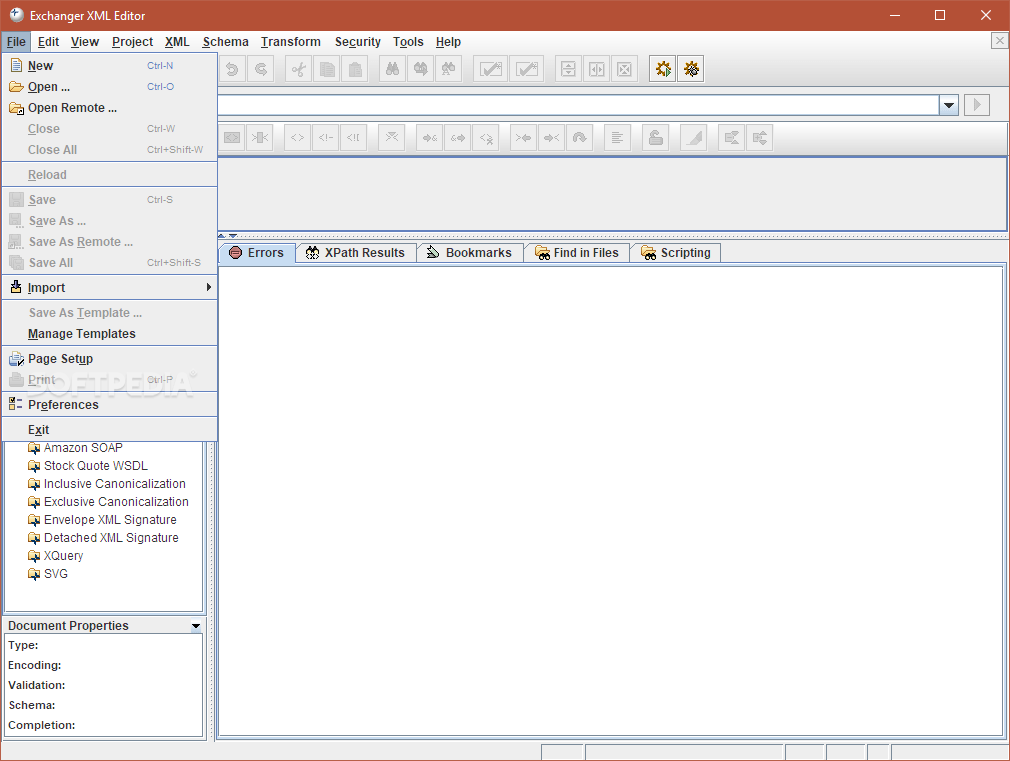
Task: Click the comment <!- icon
Action: coord(326,137)
